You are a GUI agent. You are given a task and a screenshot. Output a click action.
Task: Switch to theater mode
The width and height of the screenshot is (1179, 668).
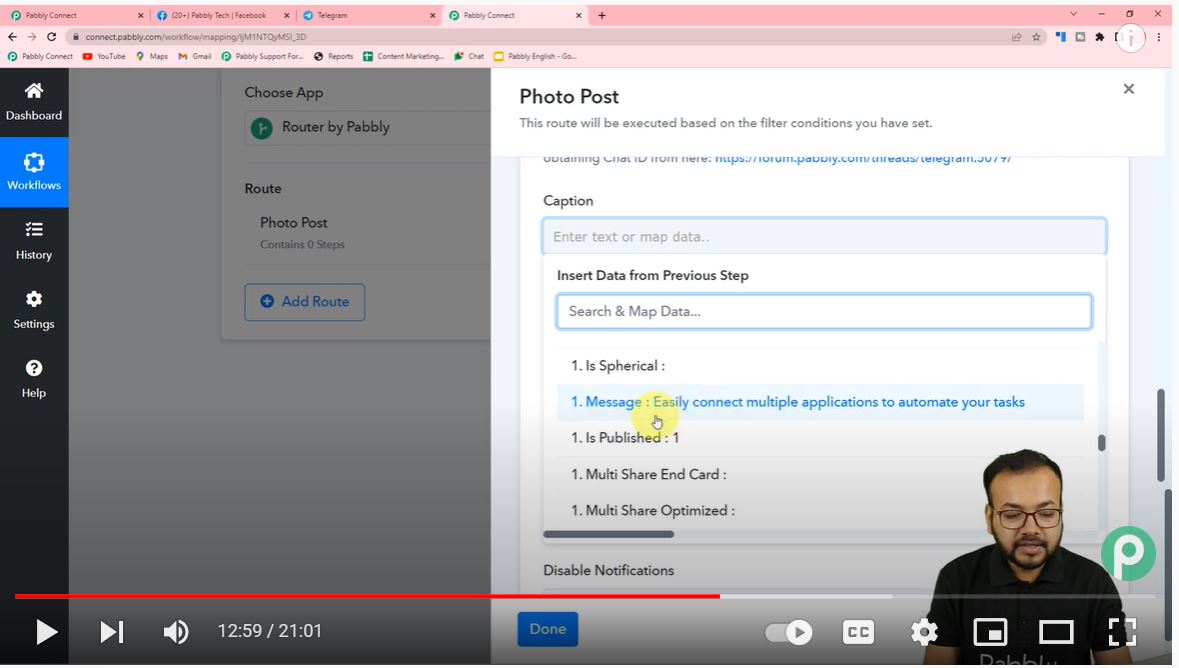click(x=1056, y=632)
